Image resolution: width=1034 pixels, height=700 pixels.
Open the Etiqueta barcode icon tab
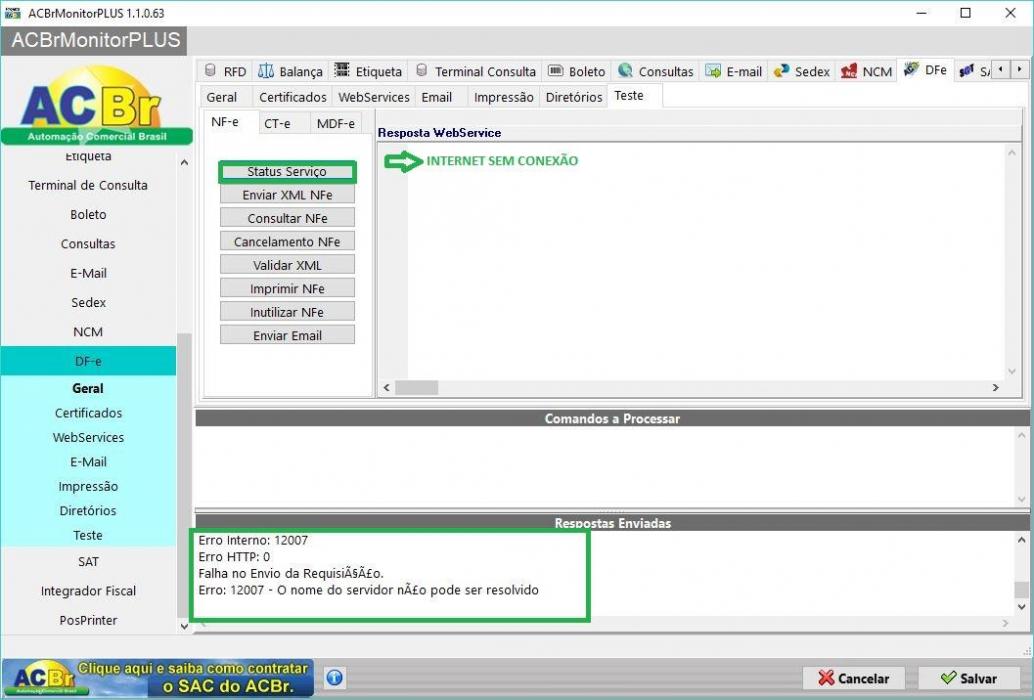point(369,71)
